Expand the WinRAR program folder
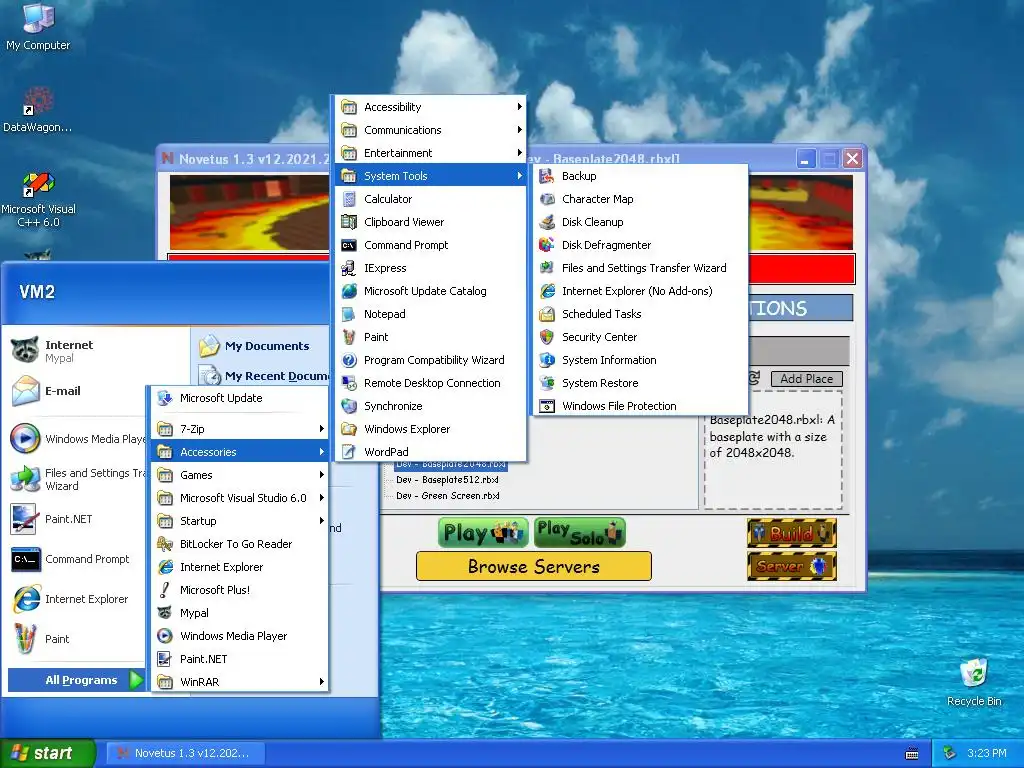 pos(240,682)
